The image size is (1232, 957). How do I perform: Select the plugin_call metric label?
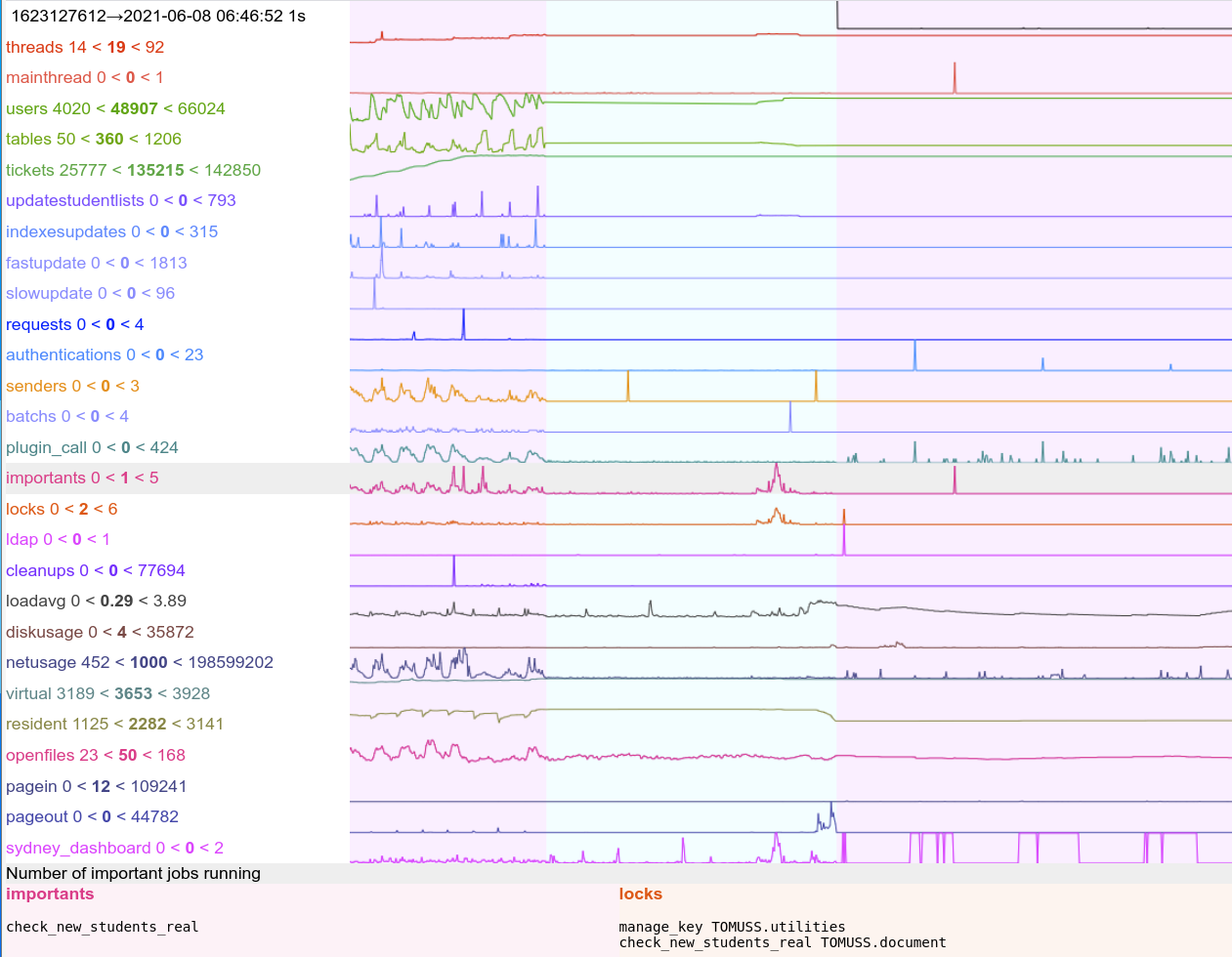[x=92, y=447]
